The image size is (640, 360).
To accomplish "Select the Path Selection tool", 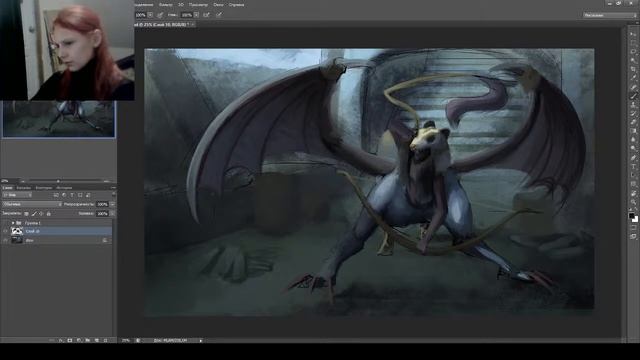I will [x=633, y=176].
